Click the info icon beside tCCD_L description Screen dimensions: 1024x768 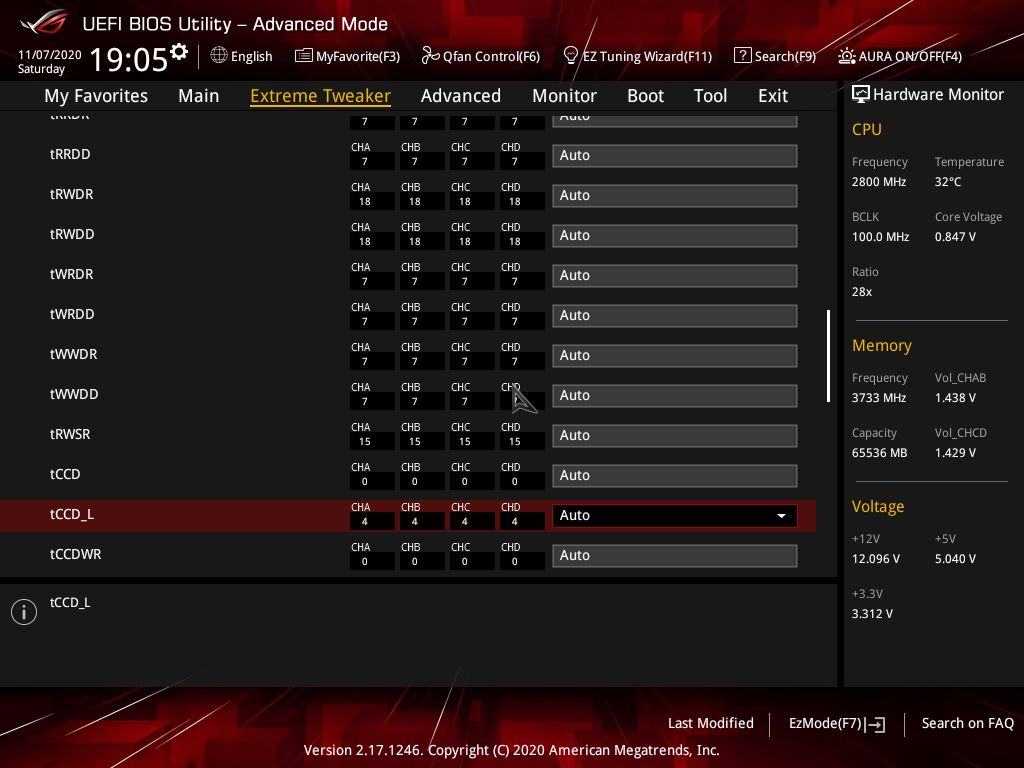coord(24,612)
